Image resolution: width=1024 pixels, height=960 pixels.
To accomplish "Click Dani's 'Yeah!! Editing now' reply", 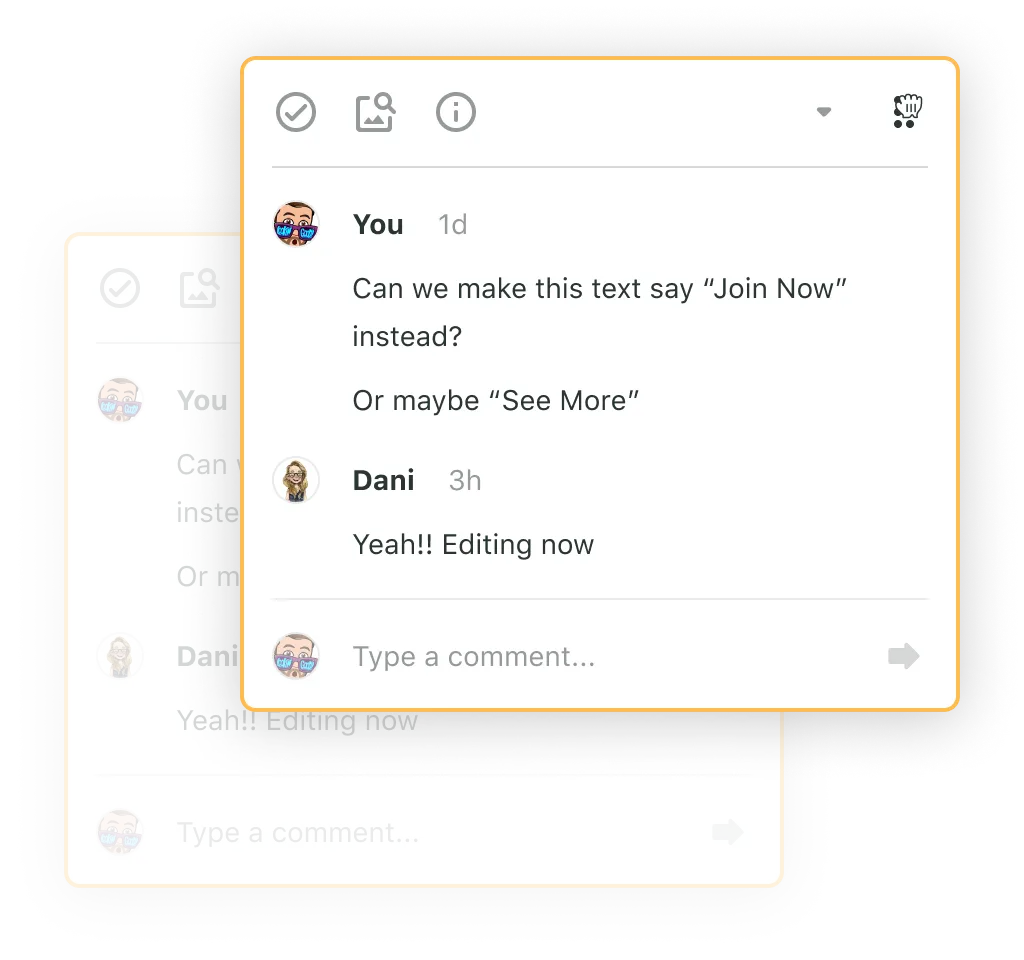I will (x=473, y=545).
